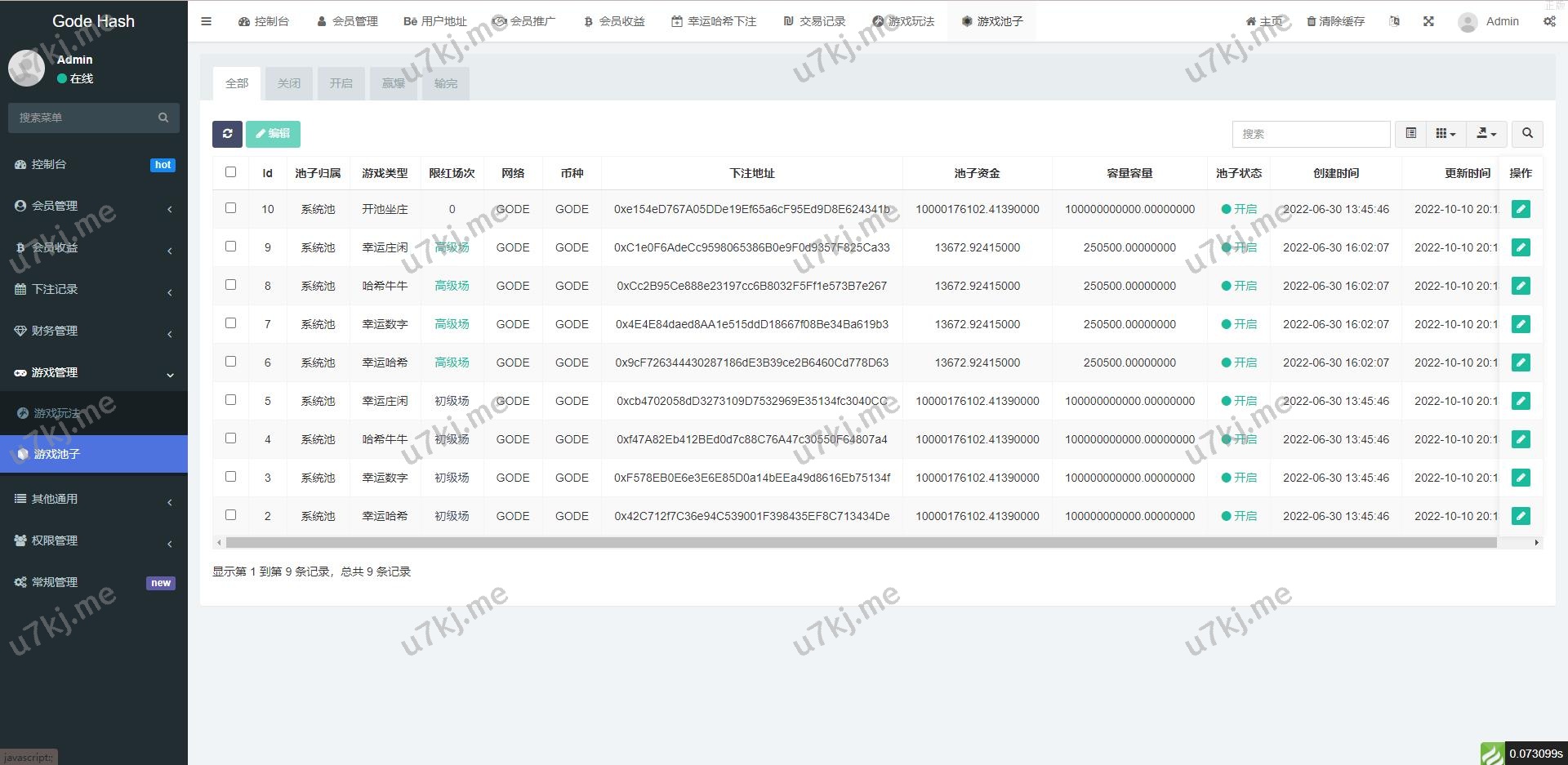Click the table 搜索 input field

1311,134
